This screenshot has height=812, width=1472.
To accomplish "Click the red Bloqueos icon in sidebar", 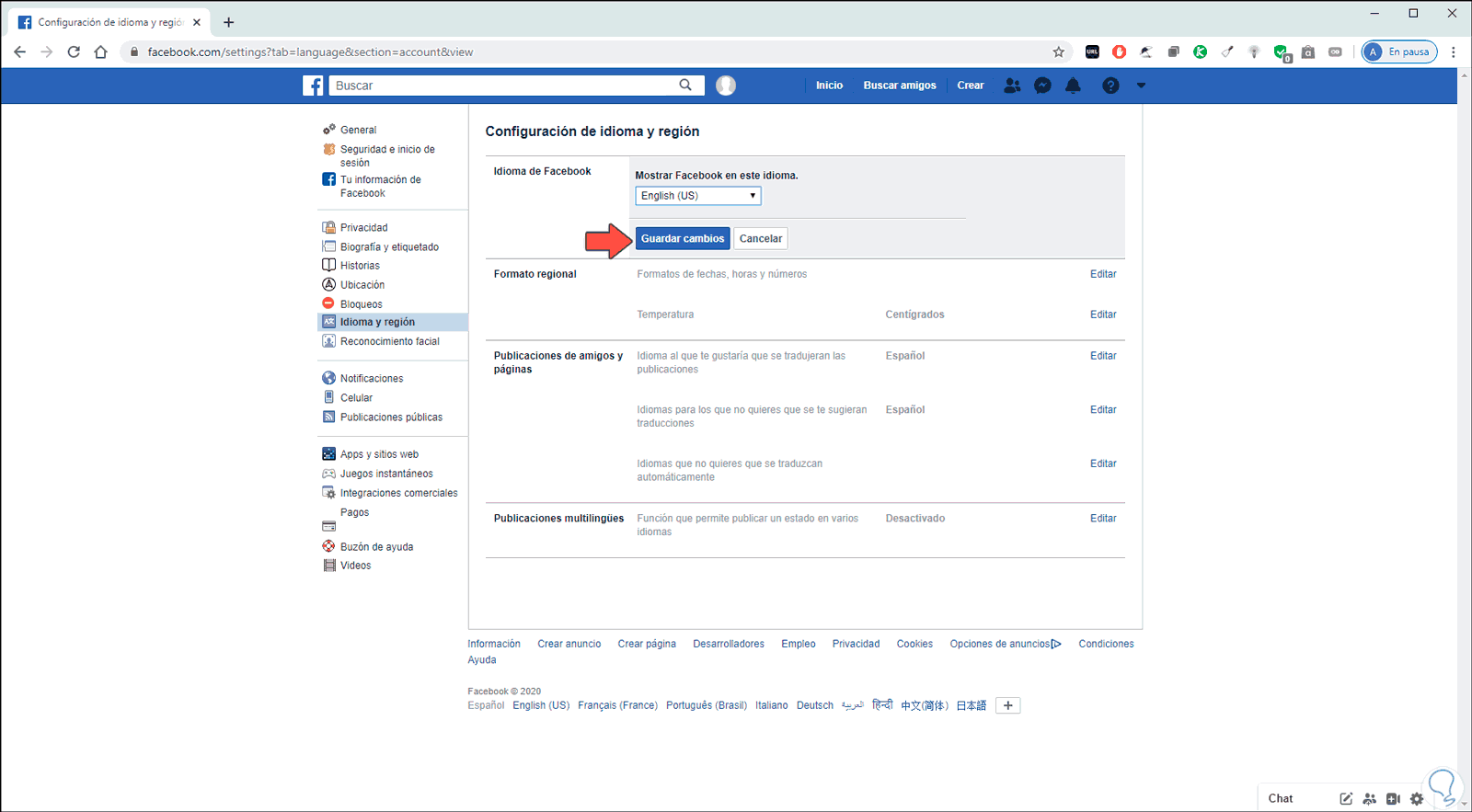I will (x=328, y=303).
